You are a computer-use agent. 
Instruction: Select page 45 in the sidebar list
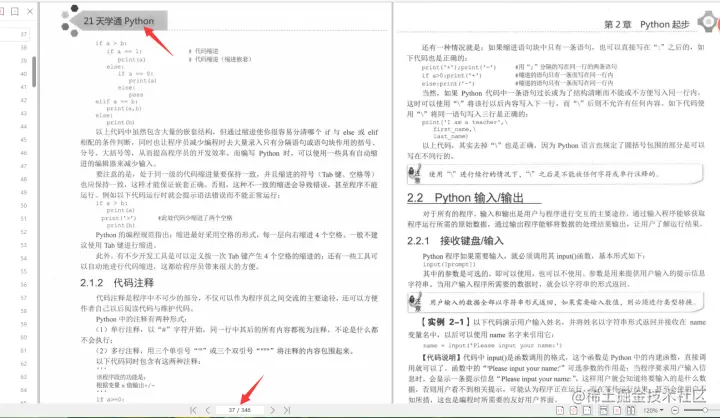pos(24,140)
